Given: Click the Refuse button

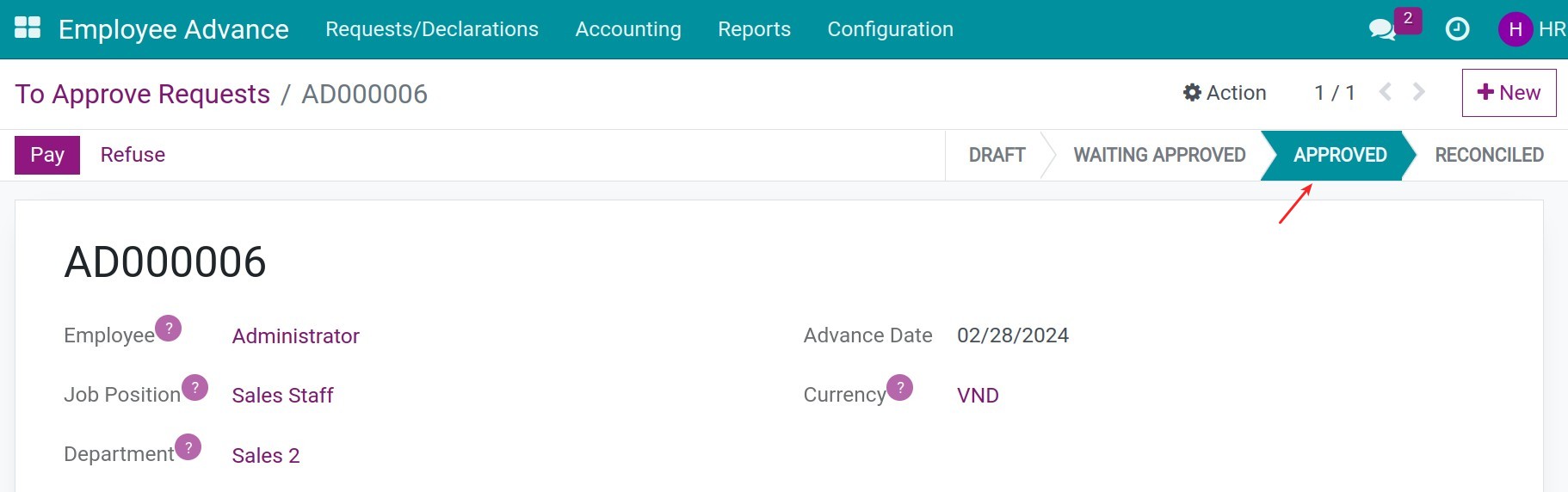Looking at the screenshot, I should point(133,155).
